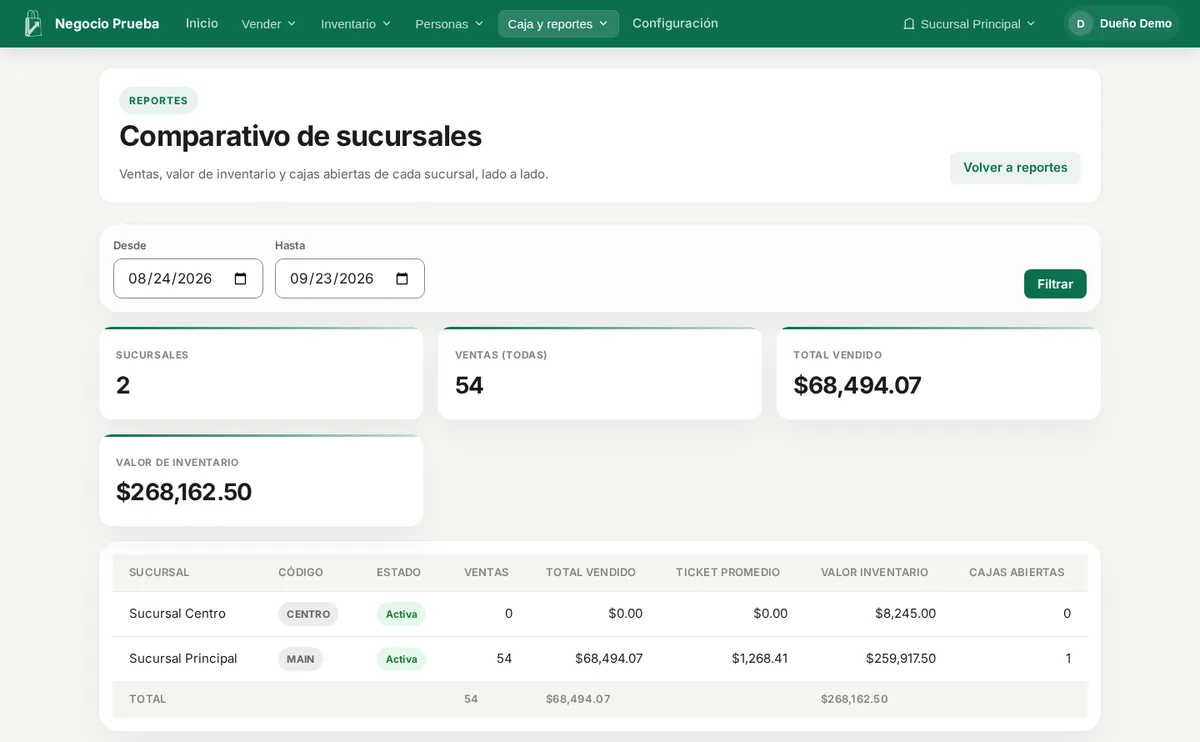This screenshot has height=742, width=1200.
Task: Open the Hasta date calendar picker icon
Action: [402, 279]
